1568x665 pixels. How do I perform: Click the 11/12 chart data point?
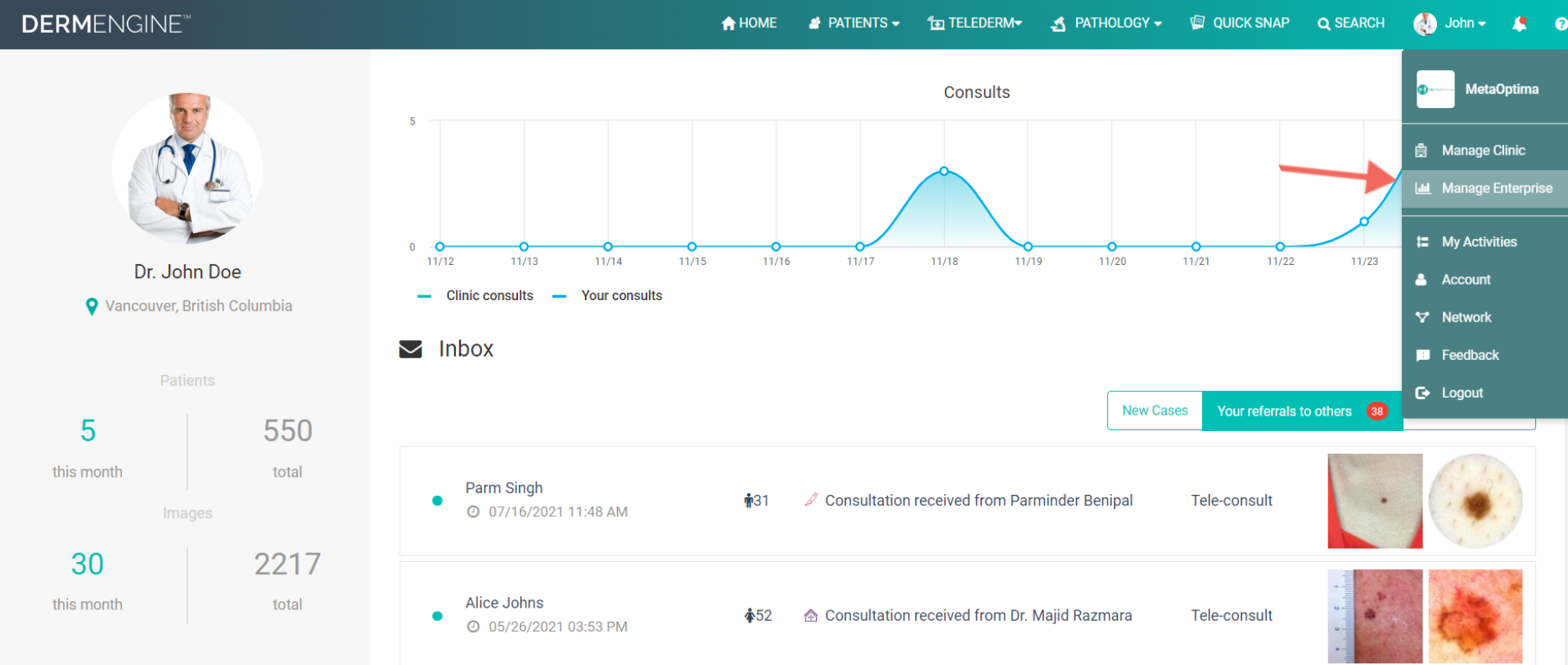click(440, 246)
